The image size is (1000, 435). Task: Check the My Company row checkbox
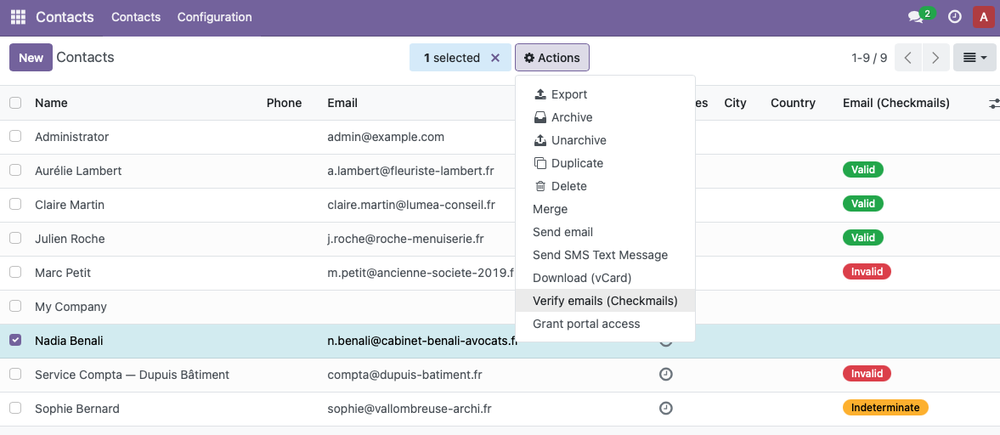coord(15,306)
